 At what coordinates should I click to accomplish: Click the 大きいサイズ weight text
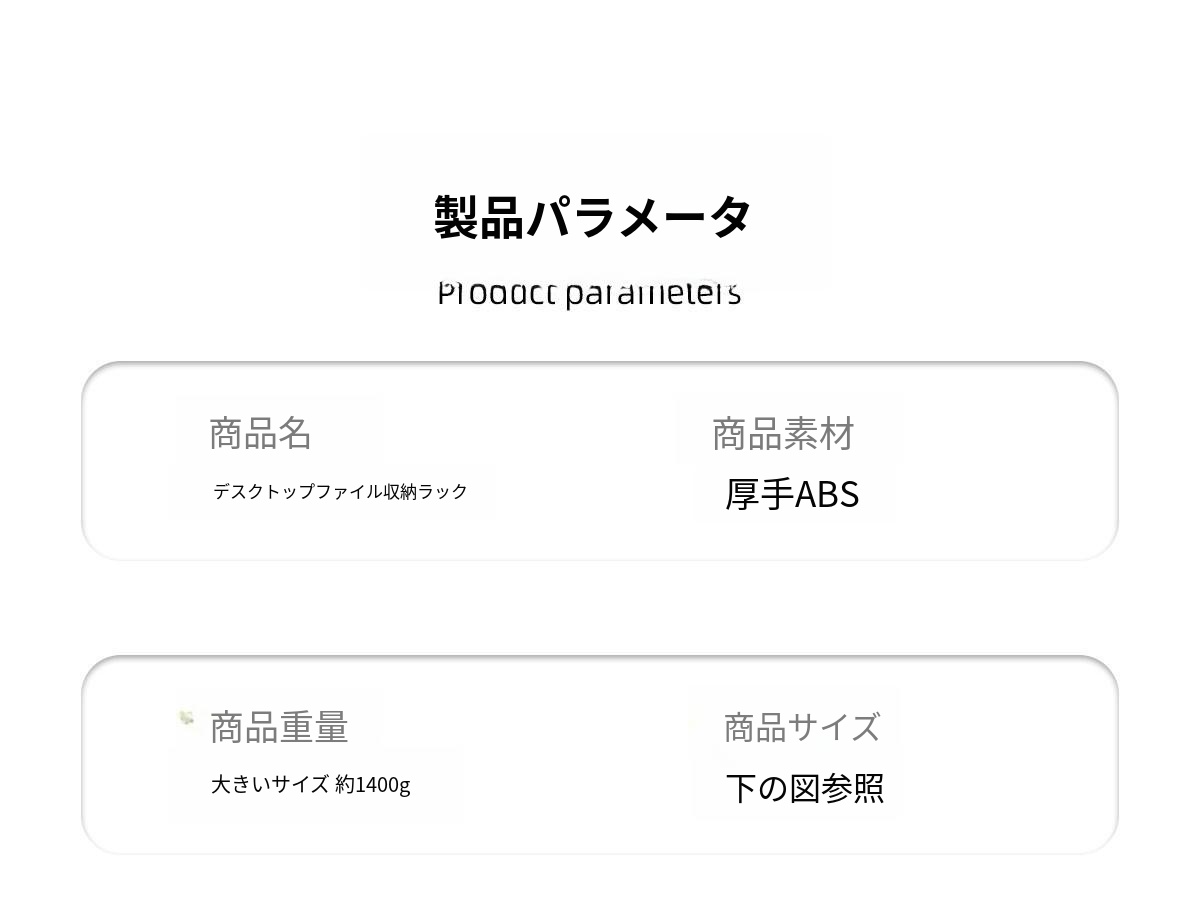tap(270, 784)
